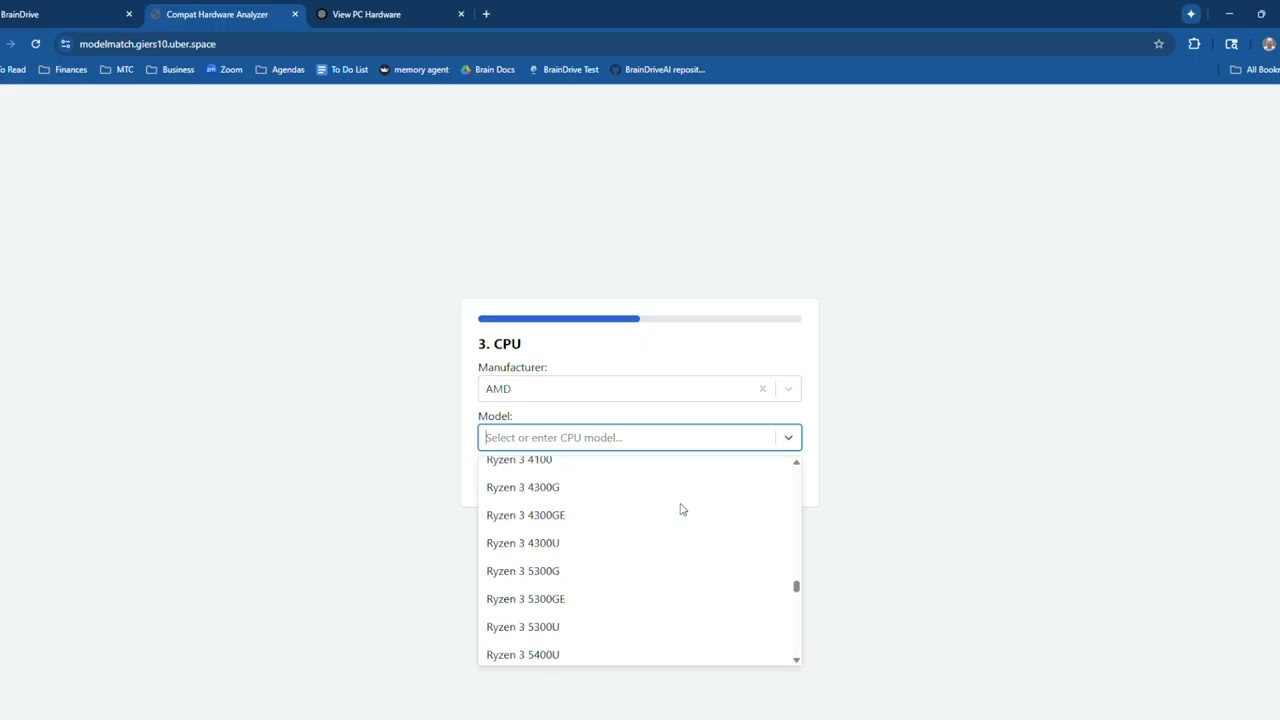The height and width of the screenshot is (720, 1280).
Task: Click the dropdown list scrollbar thumb
Action: (796, 587)
